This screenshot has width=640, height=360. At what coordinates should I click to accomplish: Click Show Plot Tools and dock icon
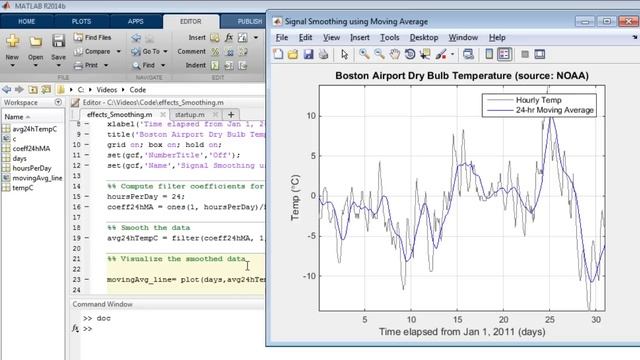(x=540, y=54)
